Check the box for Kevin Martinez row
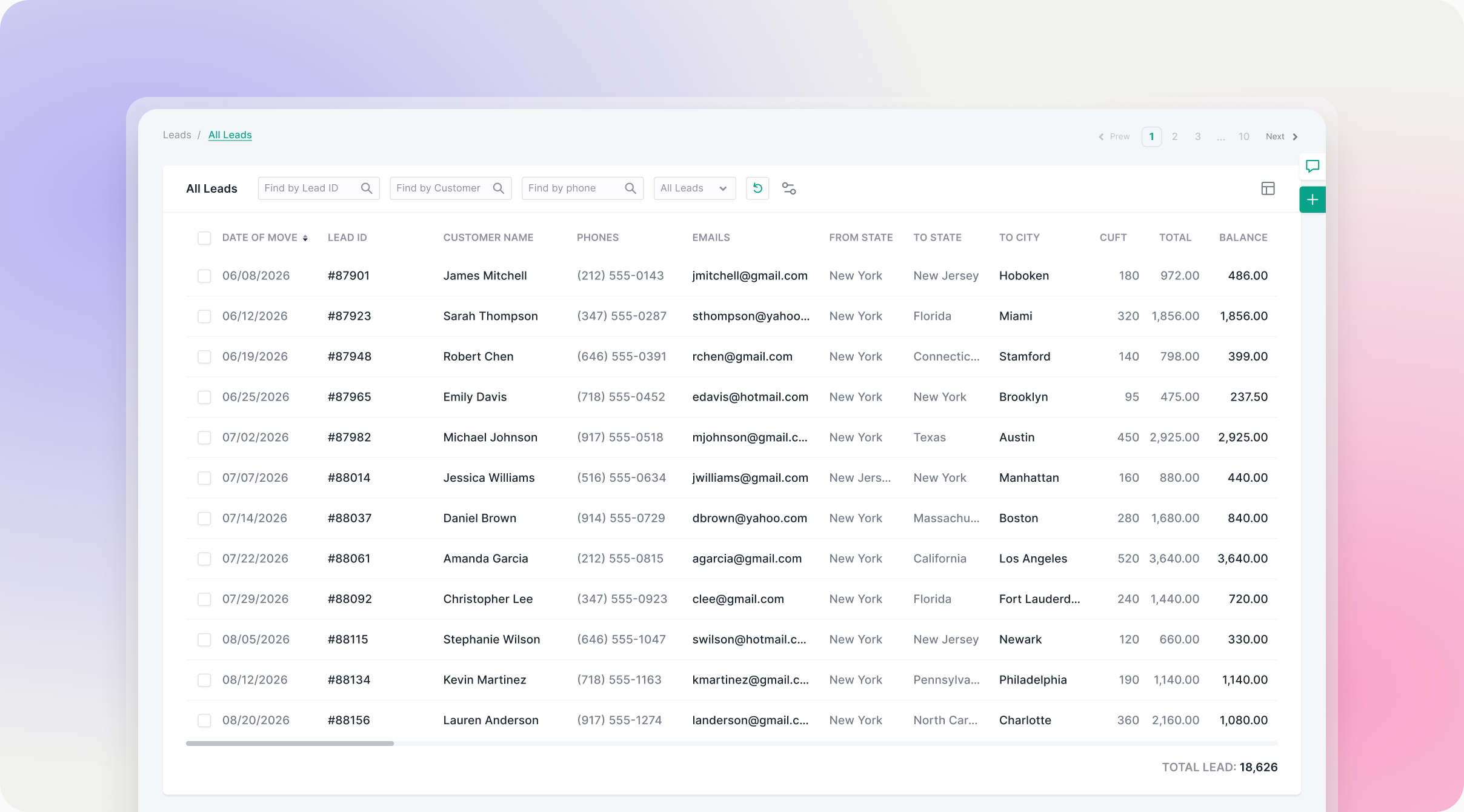The height and width of the screenshot is (812, 1464). [x=204, y=680]
